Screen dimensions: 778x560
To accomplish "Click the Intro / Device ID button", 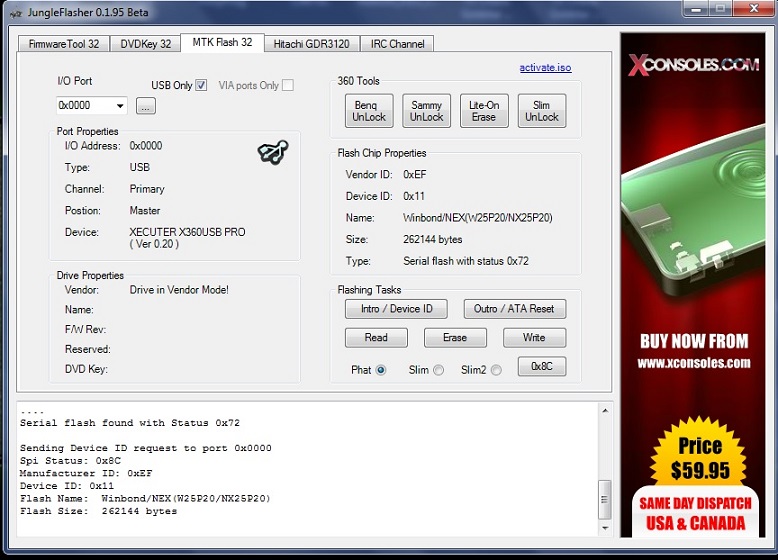I will (396, 309).
